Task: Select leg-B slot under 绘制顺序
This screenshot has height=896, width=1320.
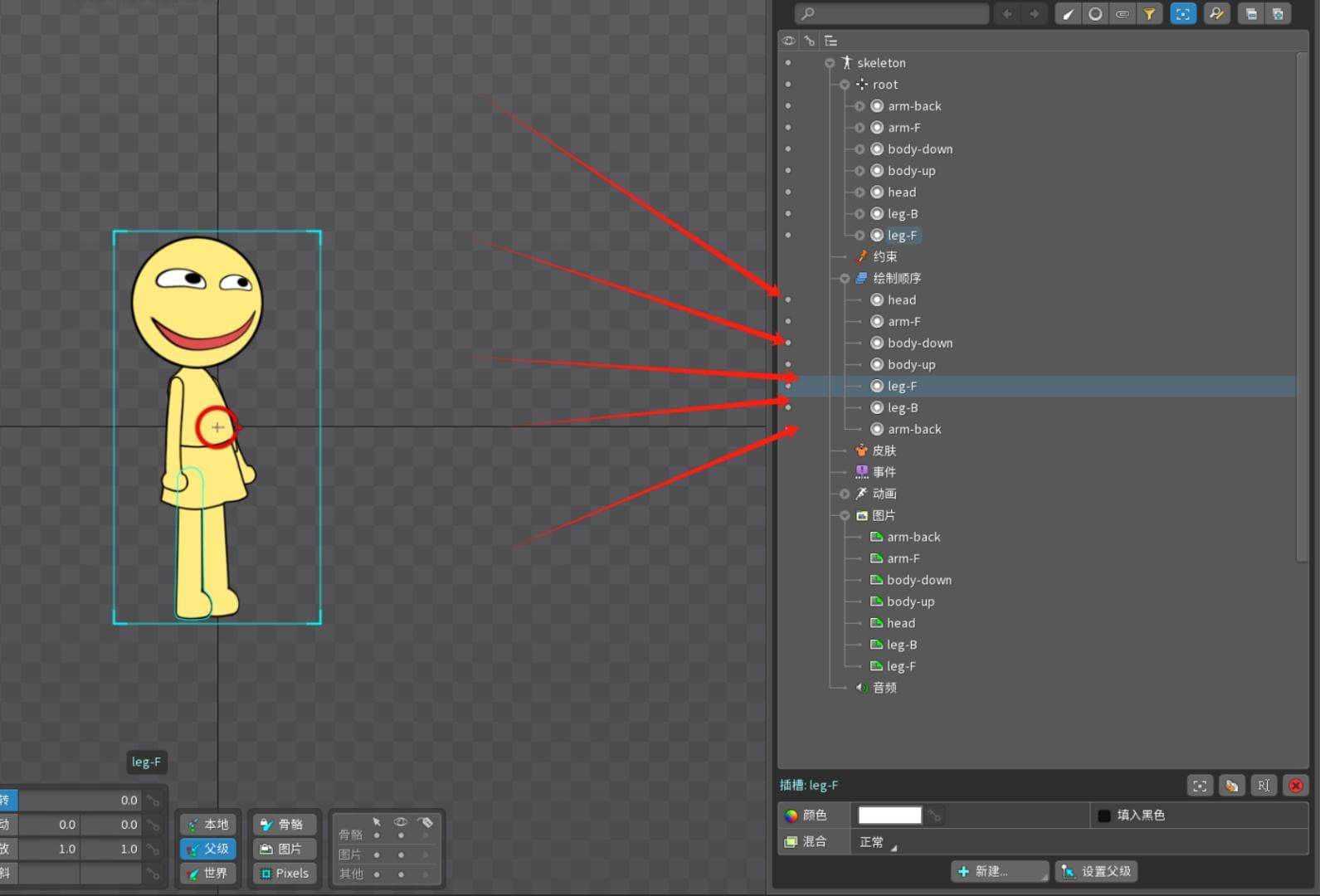Action: tap(903, 407)
